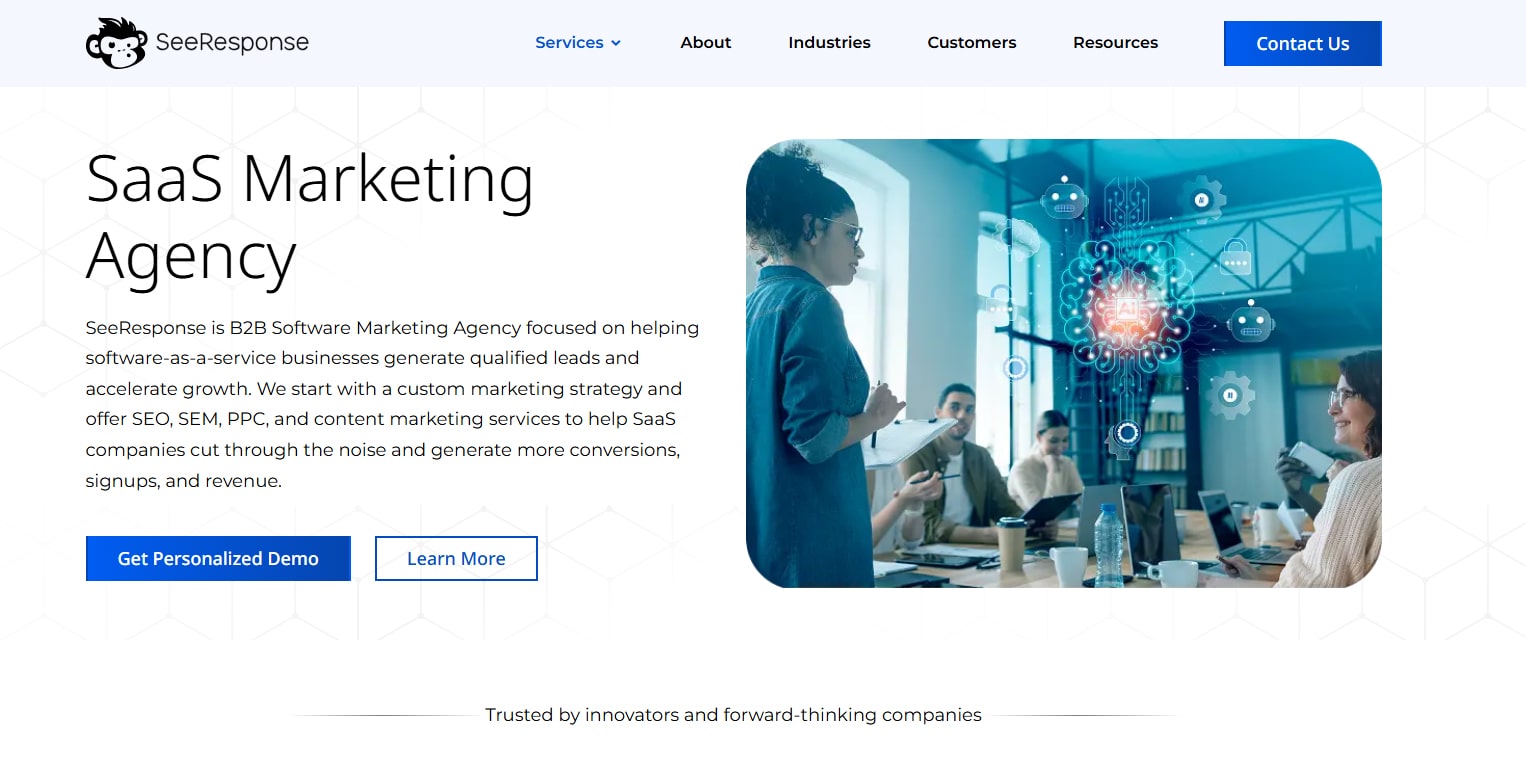
Task: Open the Services menu
Action: 569,43
